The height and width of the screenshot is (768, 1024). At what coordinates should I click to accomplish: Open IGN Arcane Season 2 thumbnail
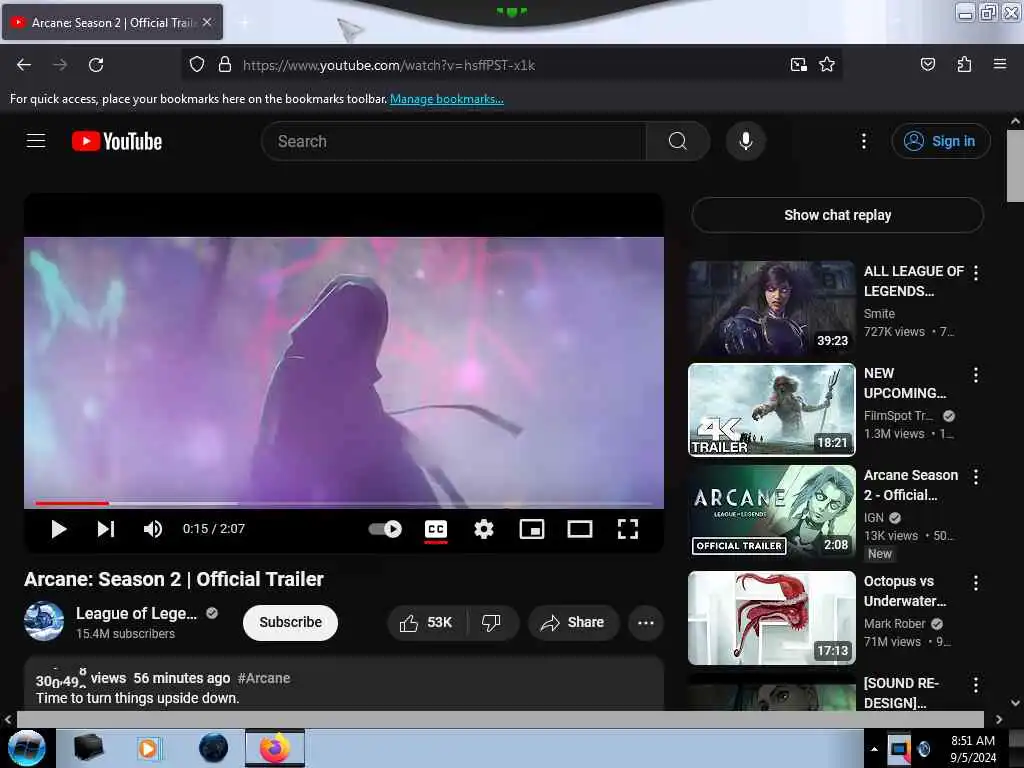(x=771, y=511)
